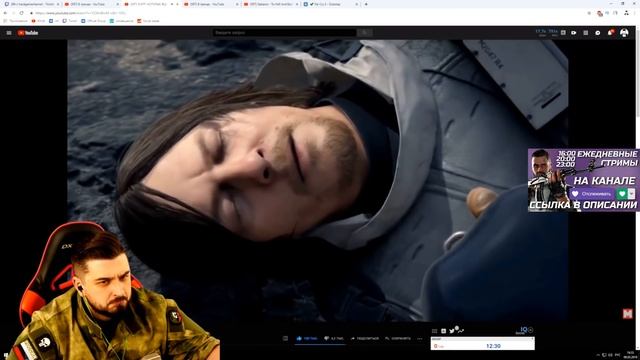Viewport: 640px width, 360px height.
Task: Click the YouTube search magnifier button
Action: pos(364,33)
